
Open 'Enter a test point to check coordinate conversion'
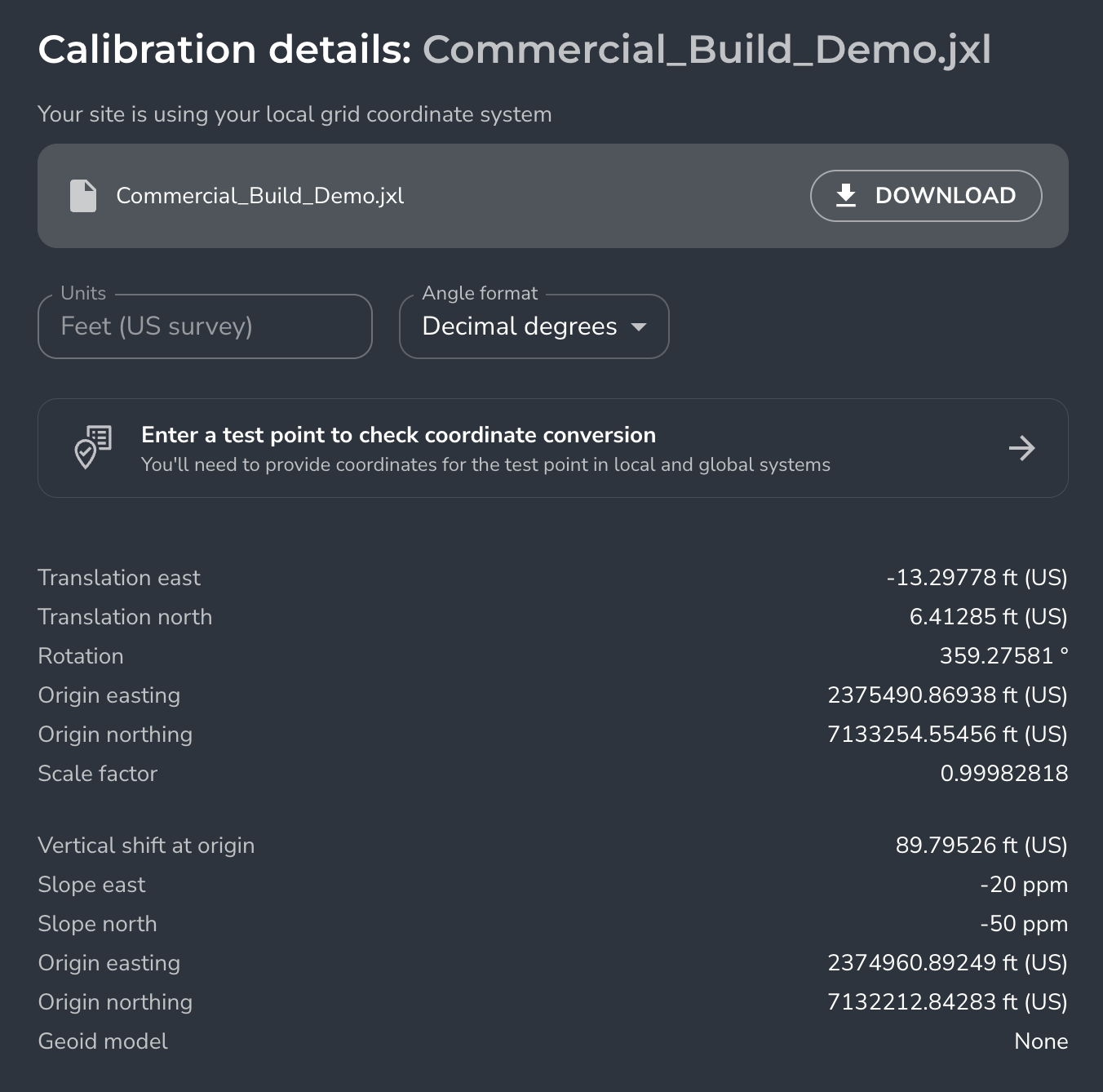553,448
